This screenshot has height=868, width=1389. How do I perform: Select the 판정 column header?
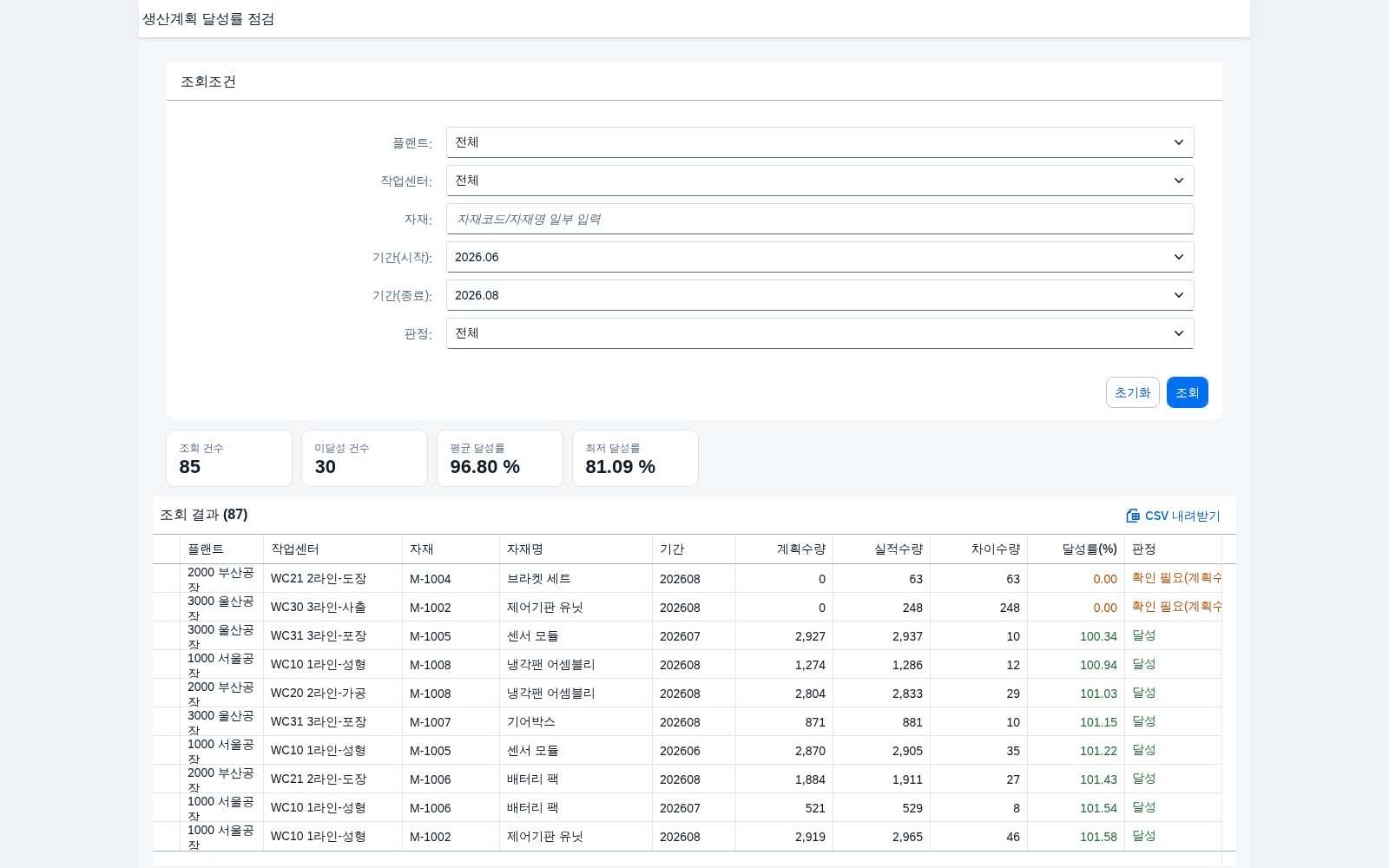tap(1173, 549)
